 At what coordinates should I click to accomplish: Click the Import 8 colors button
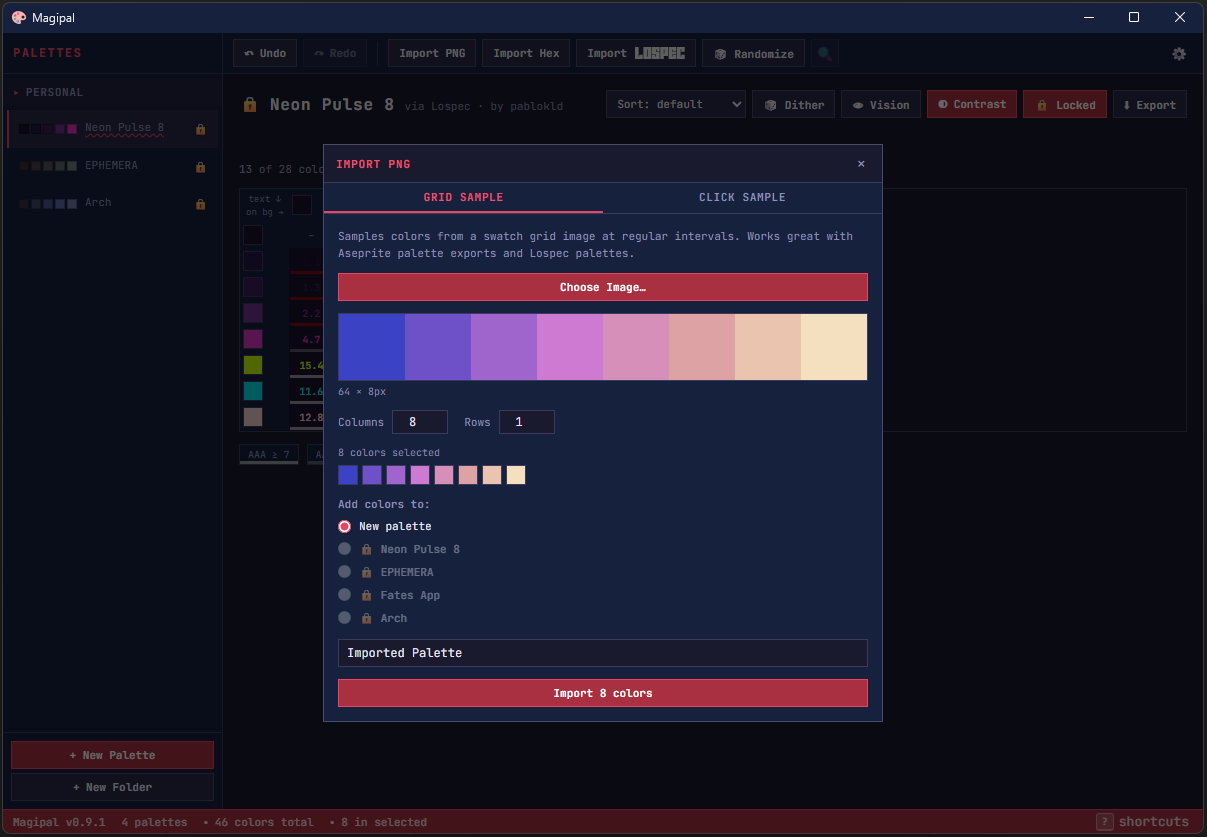603,693
